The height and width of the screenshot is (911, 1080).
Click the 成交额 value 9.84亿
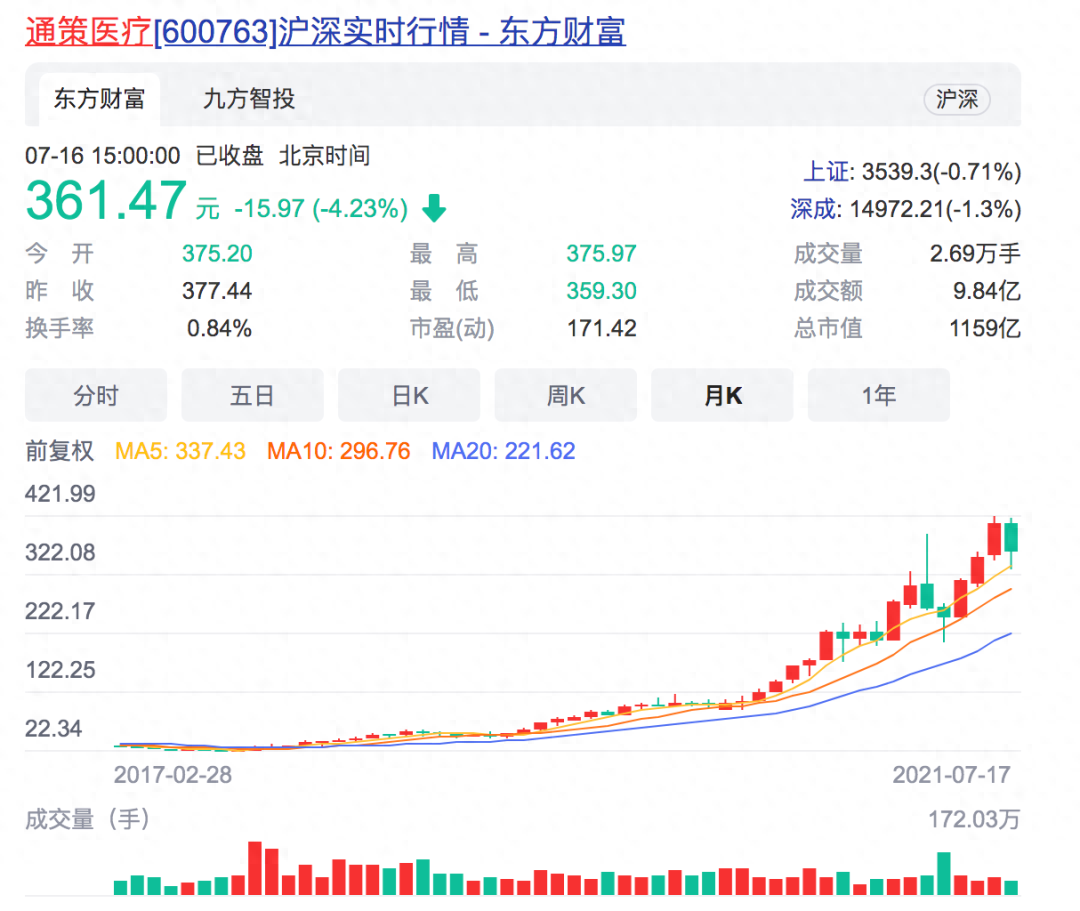point(986,291)
